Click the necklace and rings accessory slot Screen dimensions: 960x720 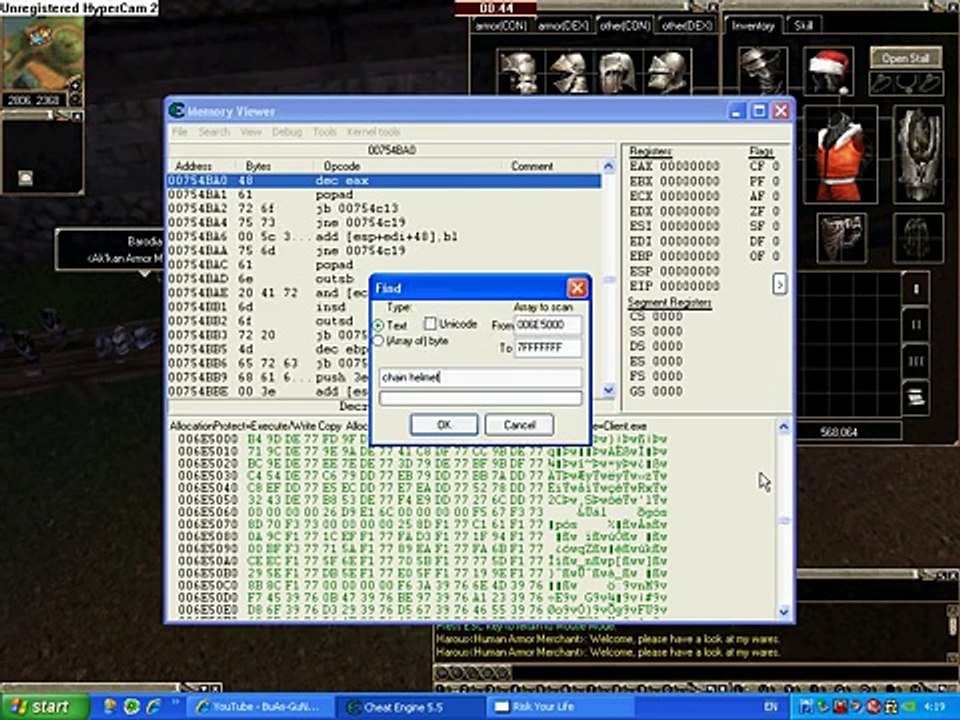906,83
